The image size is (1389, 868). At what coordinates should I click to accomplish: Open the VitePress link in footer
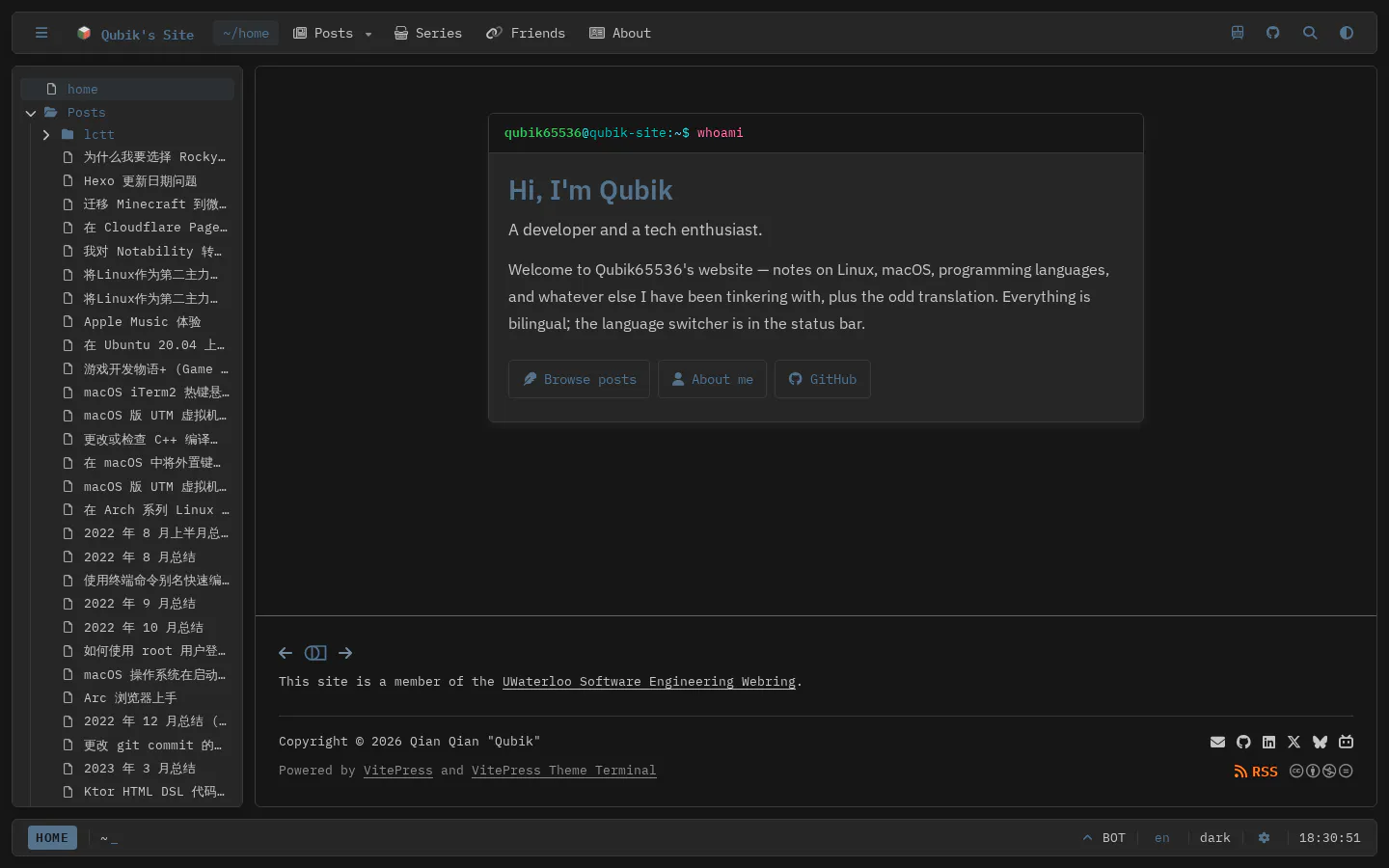[398, 771]
